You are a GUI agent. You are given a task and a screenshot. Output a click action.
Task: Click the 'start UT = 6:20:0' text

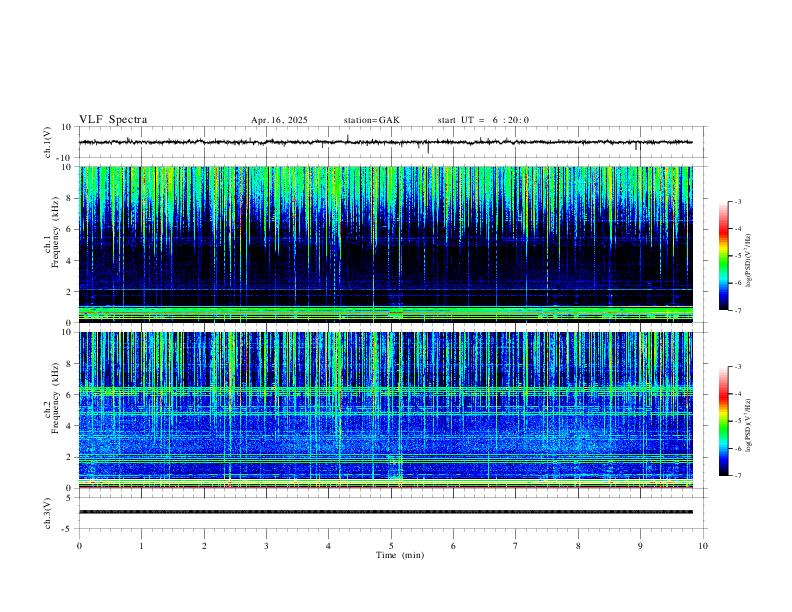point(483,120)
